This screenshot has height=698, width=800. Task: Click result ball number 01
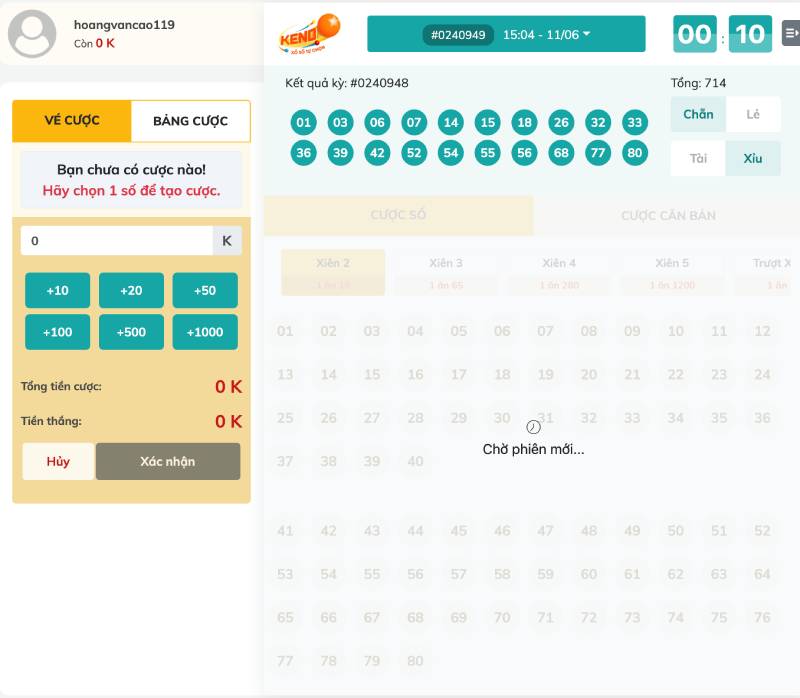(304, 123)
